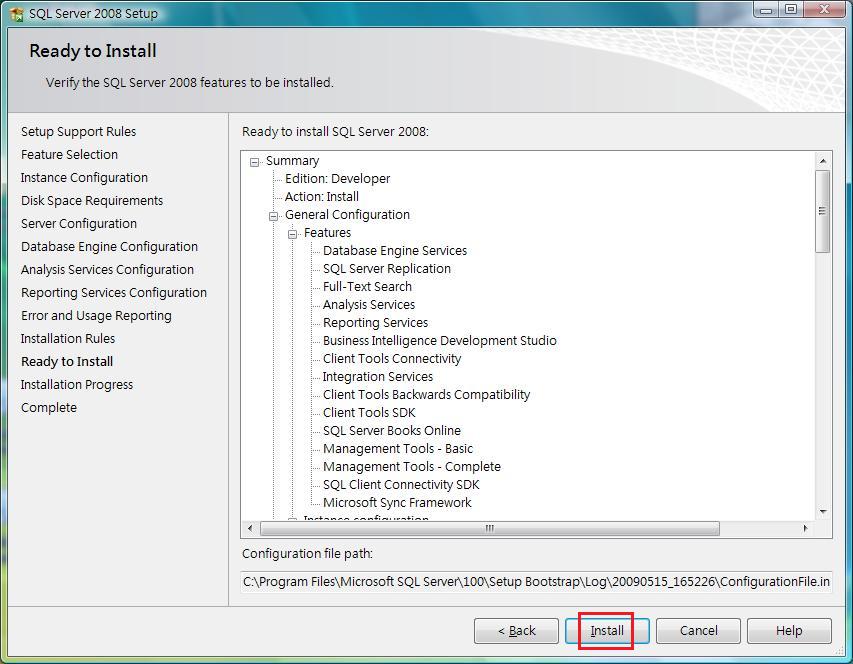Select SQL Client Connectivity SDK item

pos(401,485)
